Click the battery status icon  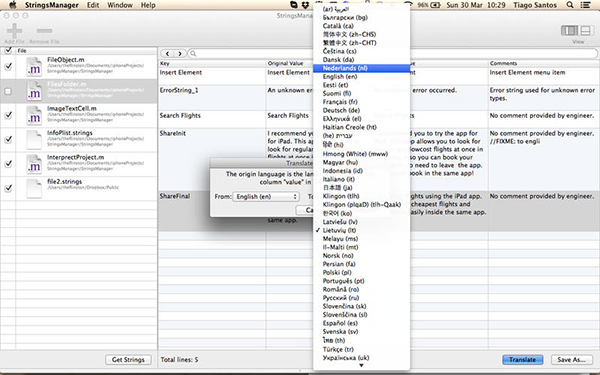pos(435,5)
